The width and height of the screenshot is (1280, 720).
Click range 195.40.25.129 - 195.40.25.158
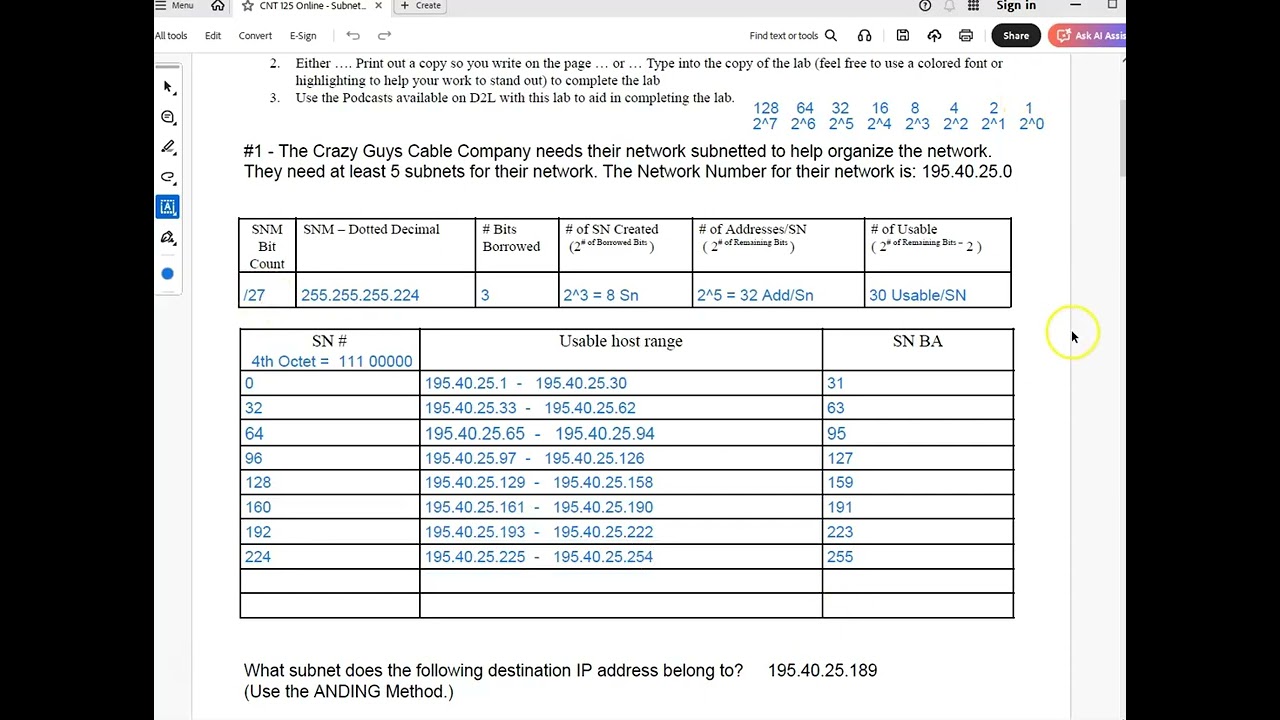coord(539,482)
